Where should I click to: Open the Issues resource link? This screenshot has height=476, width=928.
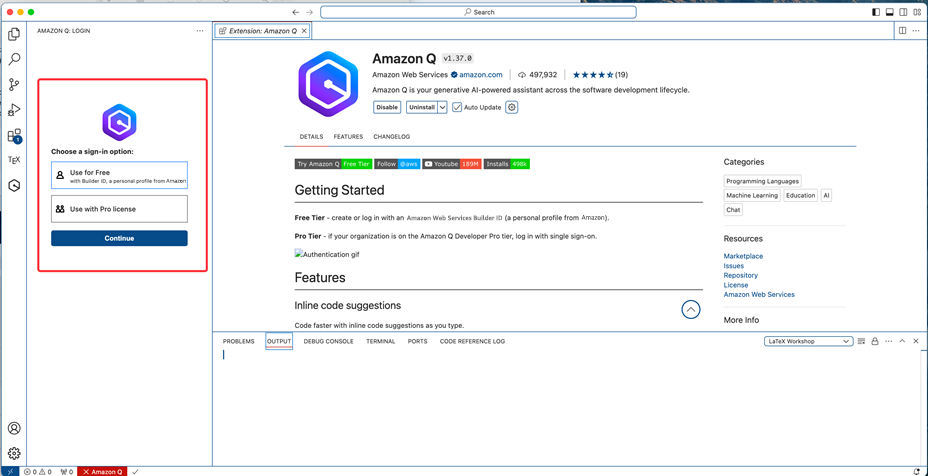click(x=734, y=266)
